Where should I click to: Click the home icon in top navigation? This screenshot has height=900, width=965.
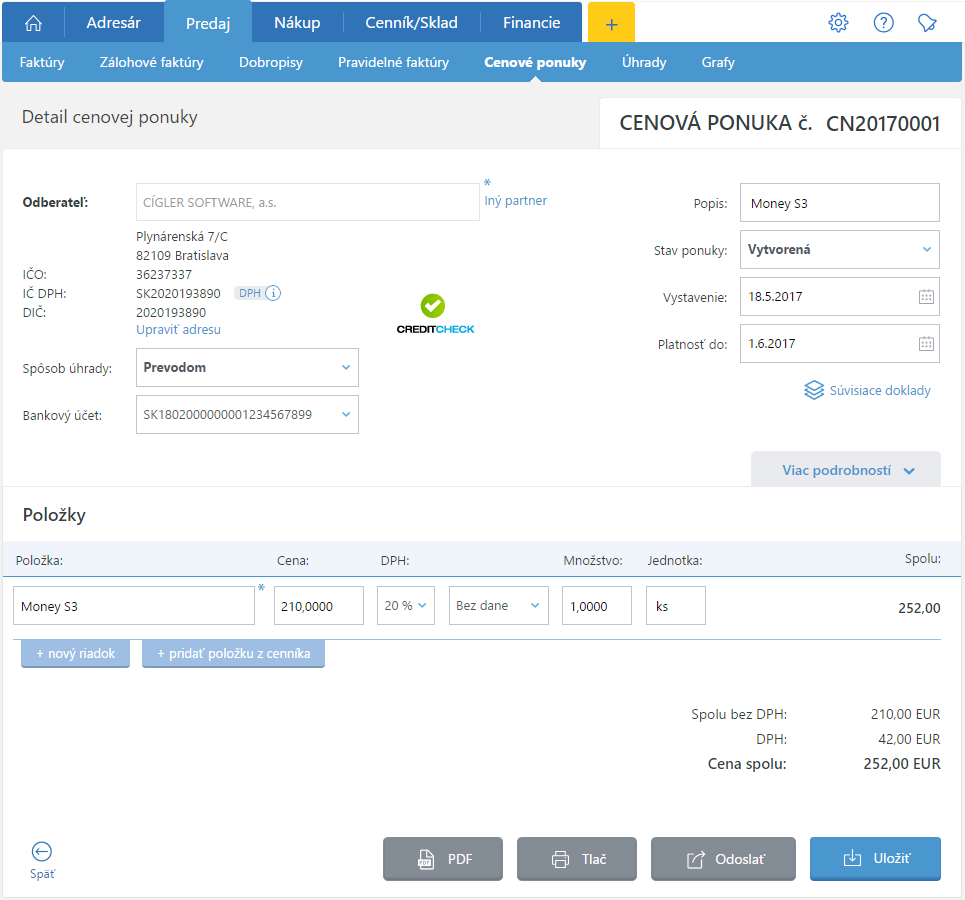[34, 23]
